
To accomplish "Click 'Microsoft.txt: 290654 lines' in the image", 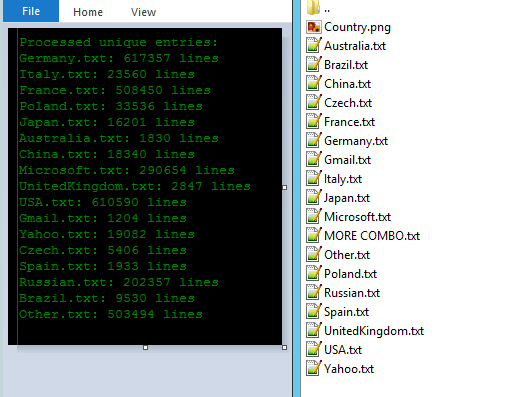I will (127, 170).
